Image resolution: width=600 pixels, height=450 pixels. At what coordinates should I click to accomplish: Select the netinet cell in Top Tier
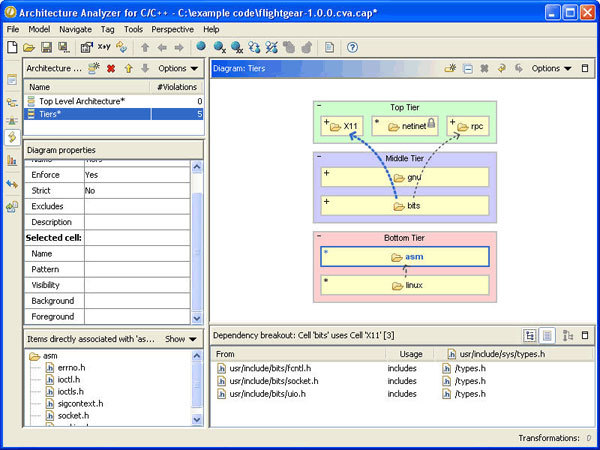coord(405,126)
